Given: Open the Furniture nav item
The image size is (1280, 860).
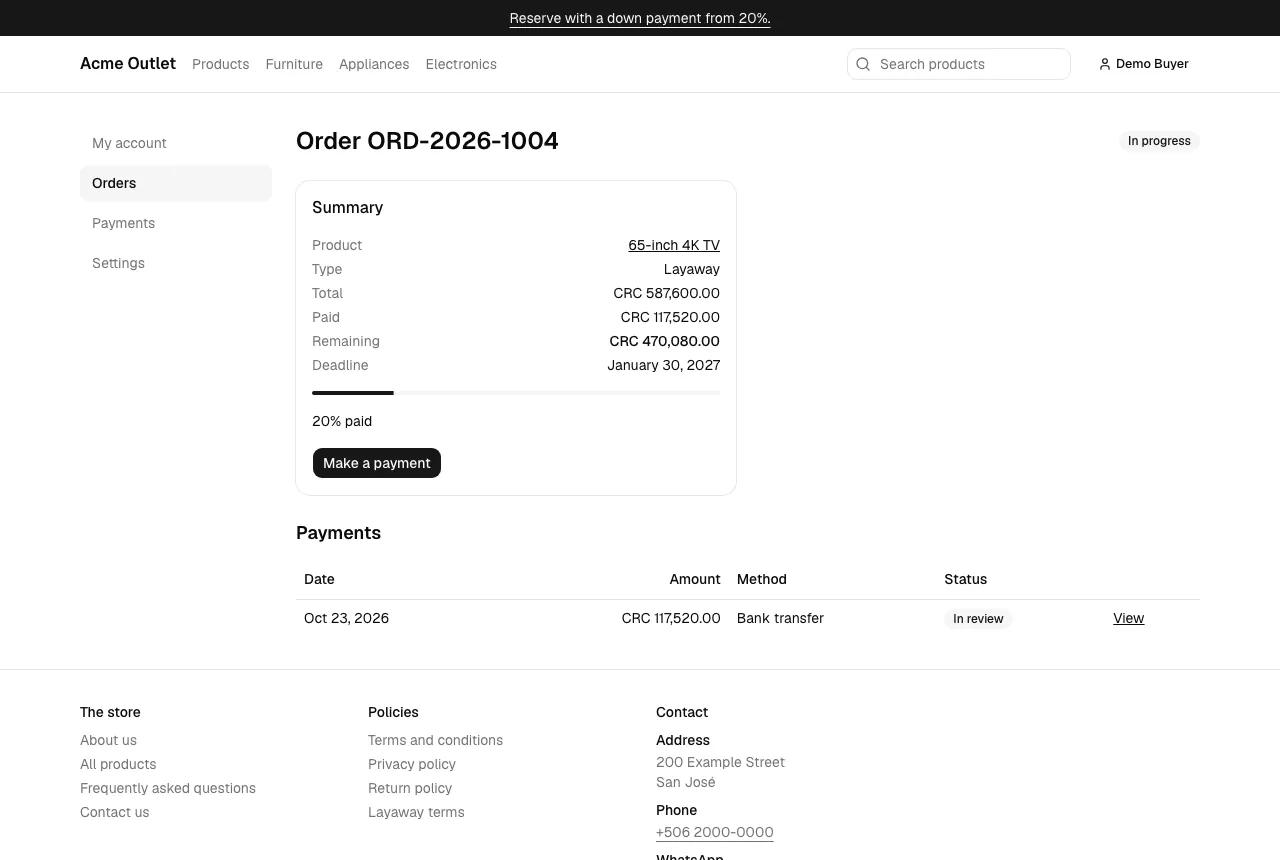Looking at the screenshot, I should click(294, 64).
